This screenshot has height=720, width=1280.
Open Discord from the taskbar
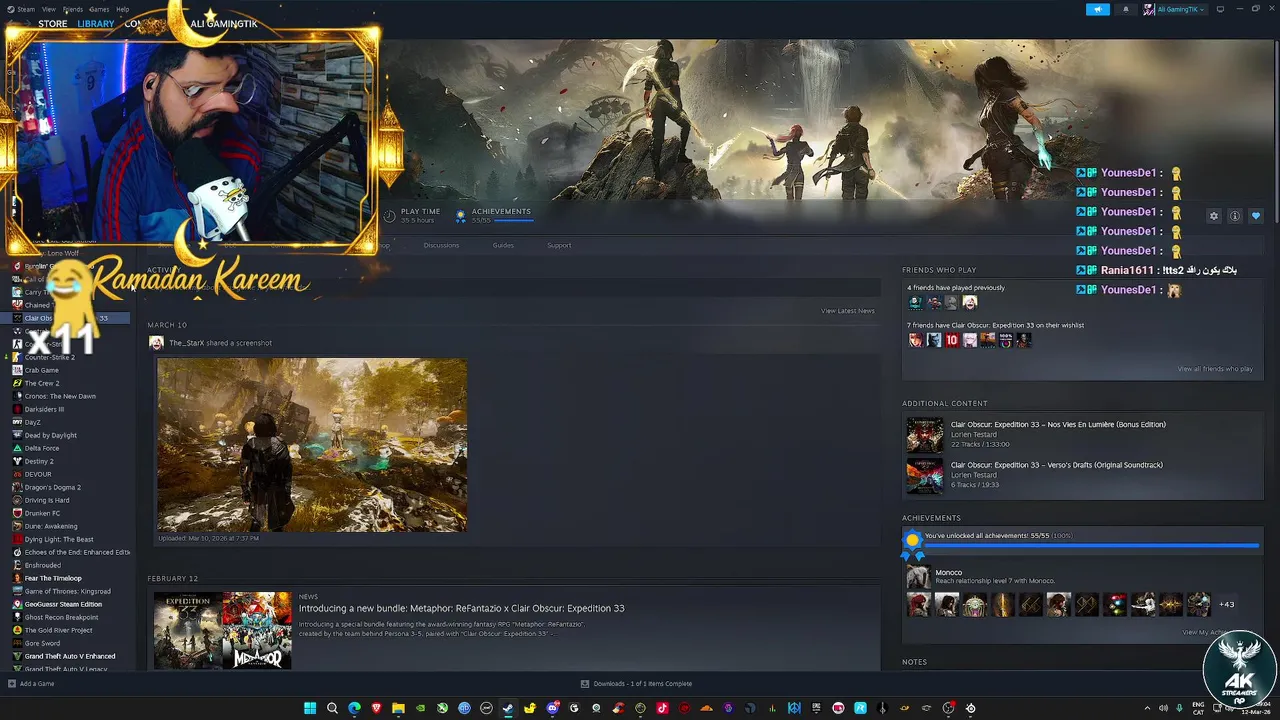point(552,708)
